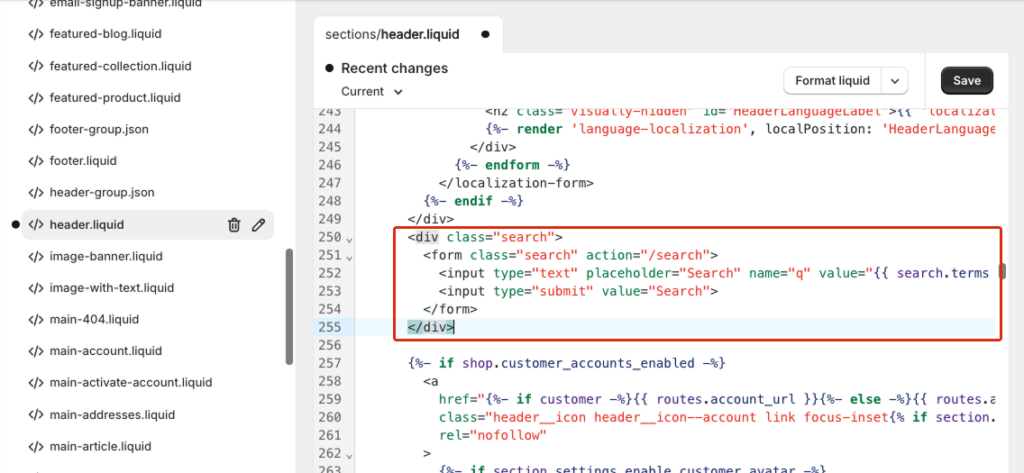Open image-banner.liquid file
Image resolution: width=1024 pixels, height=473 pixels.
[106, 256]
